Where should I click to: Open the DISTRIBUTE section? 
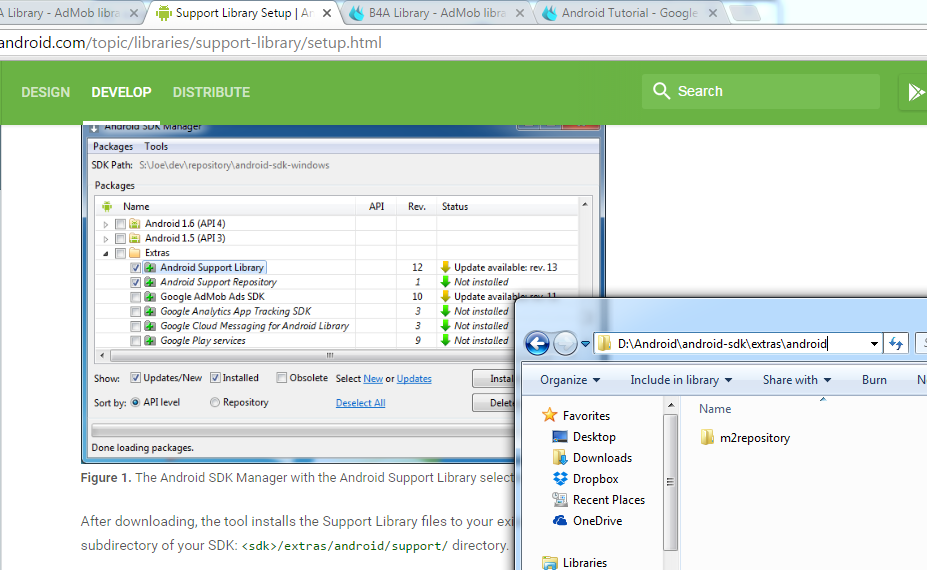[211, 92]
